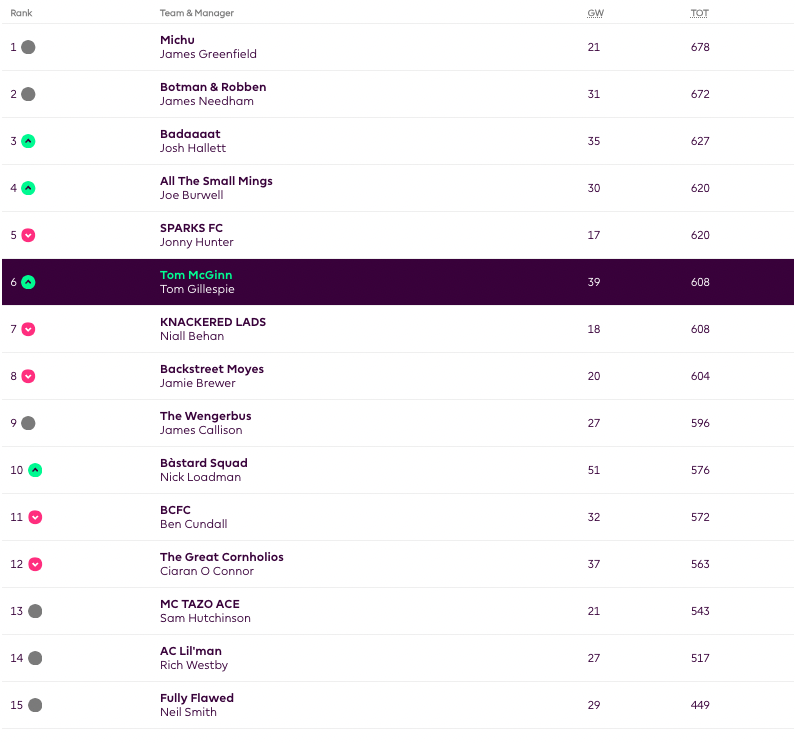Click the pink down arrow beside KNACKERED LADS
Viewport: 795px width, 743px height.
(28, 329)
